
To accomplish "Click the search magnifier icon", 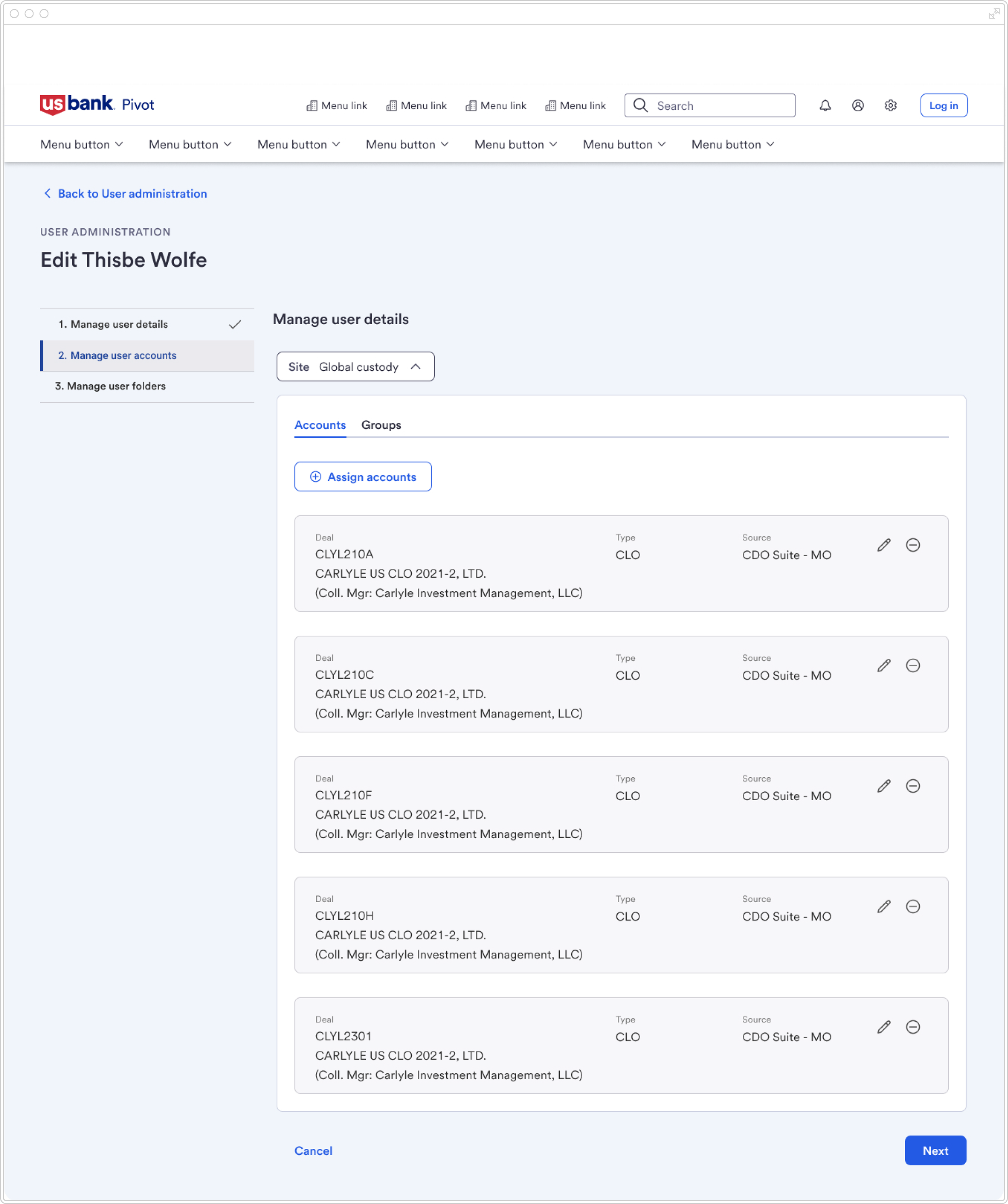I will 640,106.
